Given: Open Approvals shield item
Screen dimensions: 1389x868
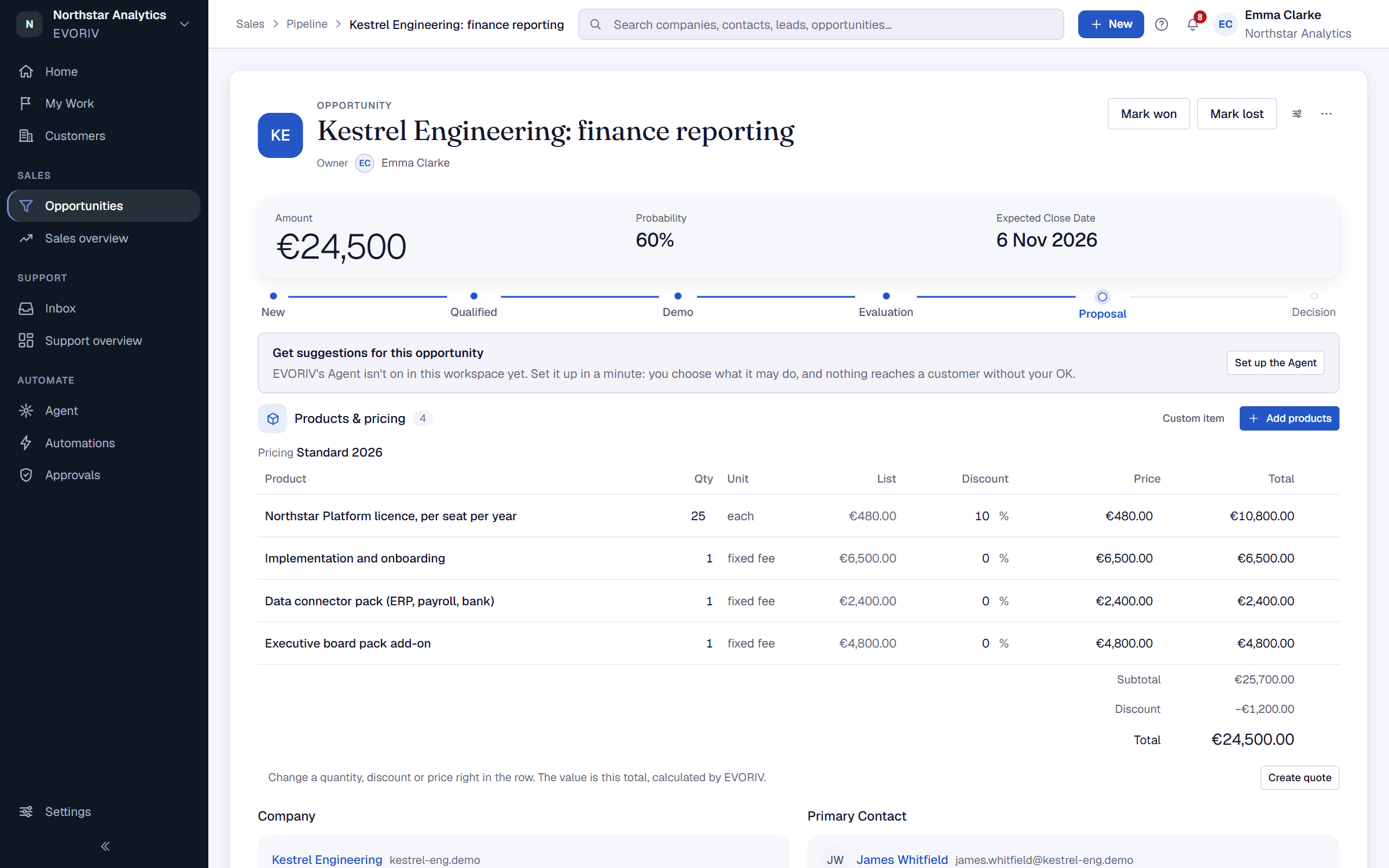Looking at the screenshot, I should coord(104,475).
